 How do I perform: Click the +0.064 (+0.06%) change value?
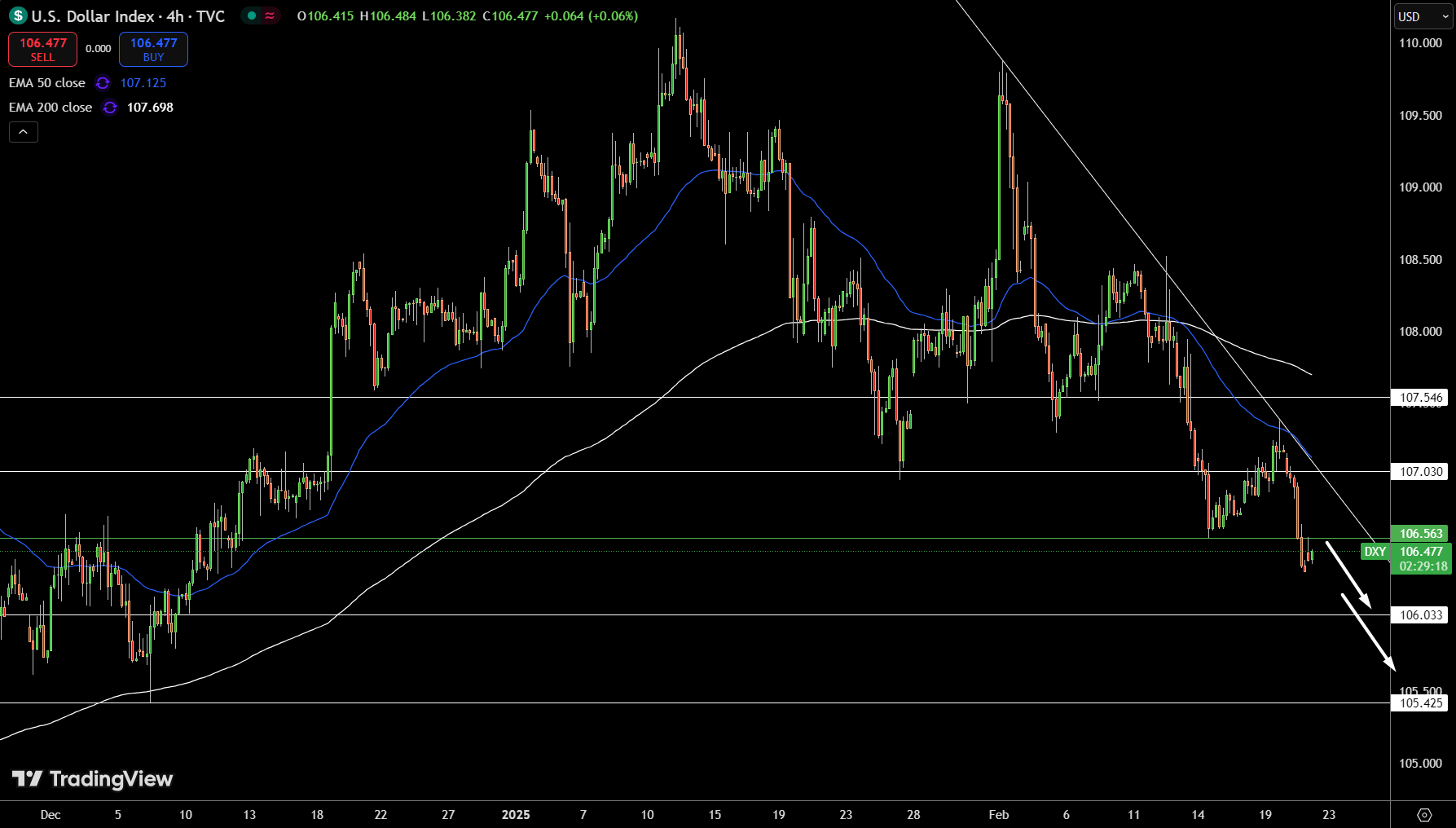[591, 16]
